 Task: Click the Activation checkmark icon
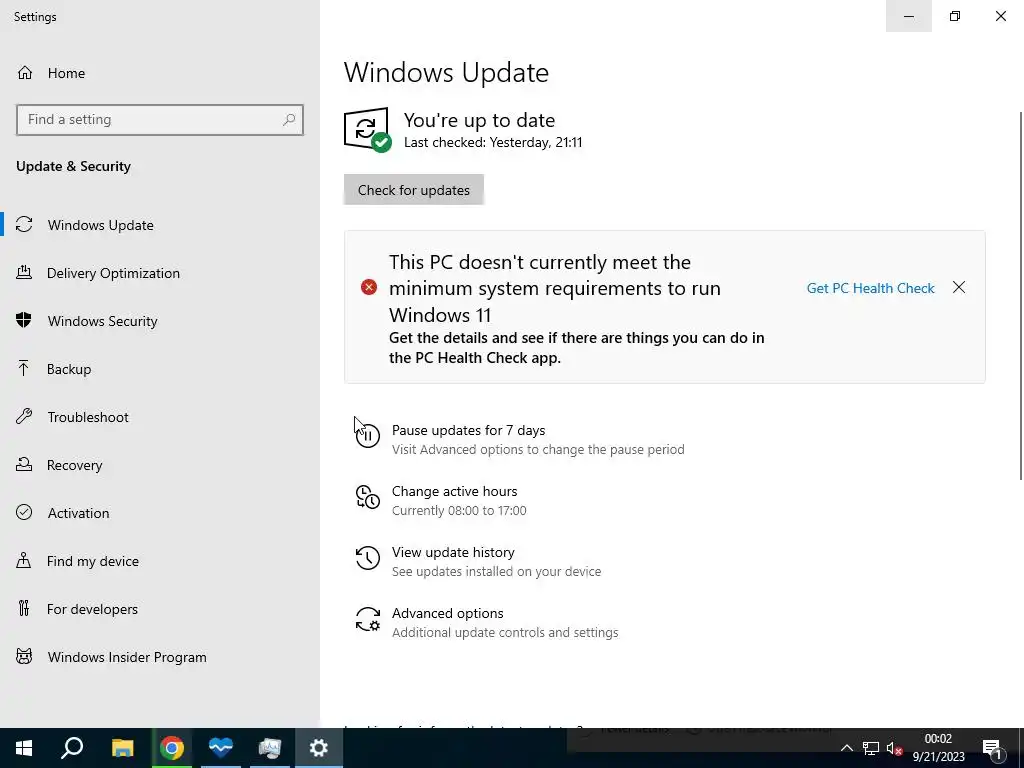point(24,513)
